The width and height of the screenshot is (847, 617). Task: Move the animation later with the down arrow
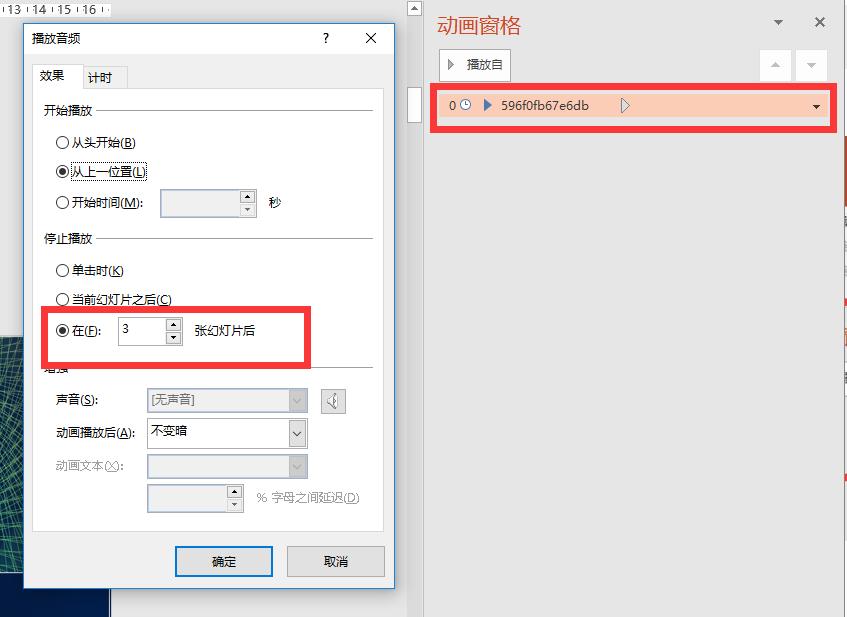[x=811, y=65]
